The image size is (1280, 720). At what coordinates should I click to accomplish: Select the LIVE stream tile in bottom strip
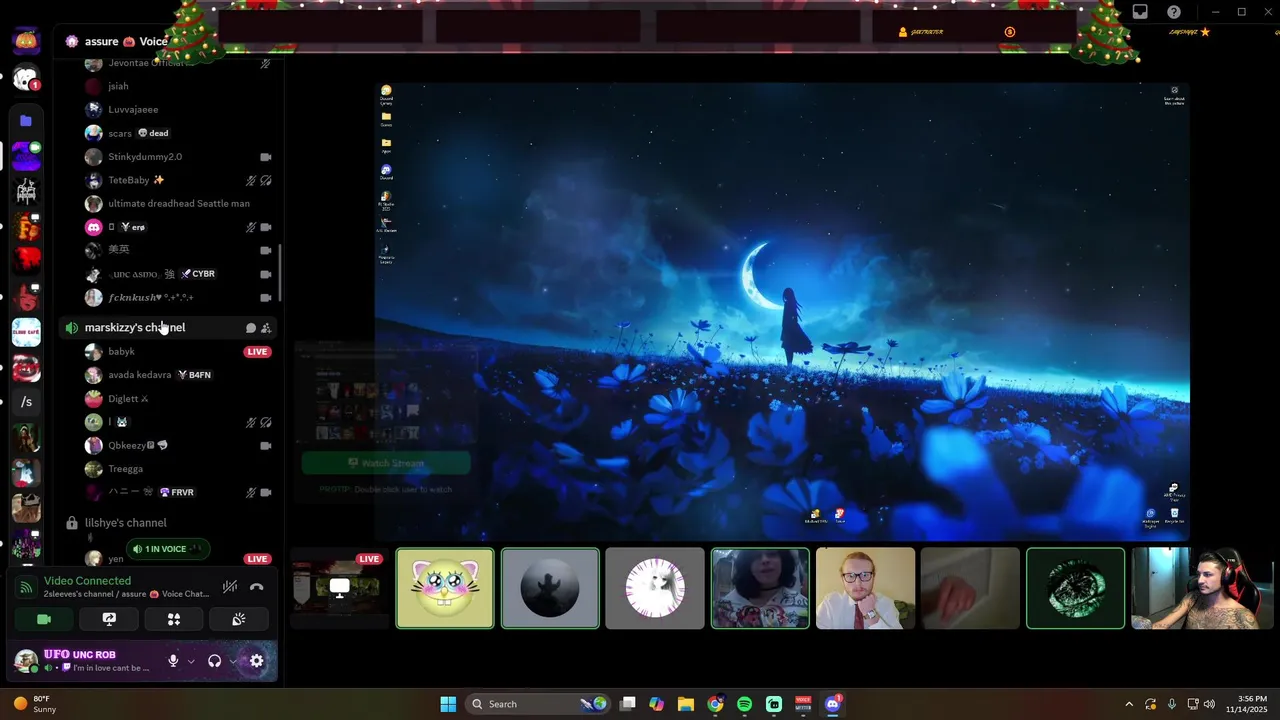point(340,588)
